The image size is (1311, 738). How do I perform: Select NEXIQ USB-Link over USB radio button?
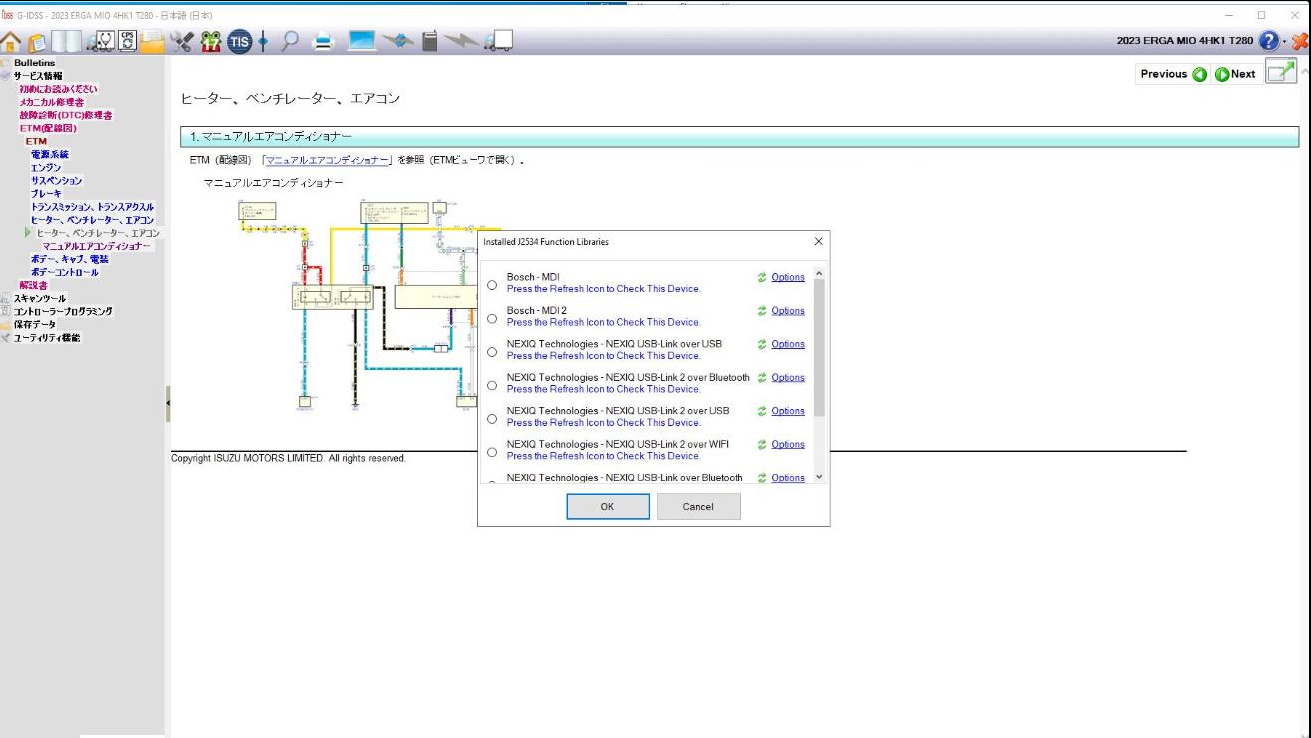point(492,352)
